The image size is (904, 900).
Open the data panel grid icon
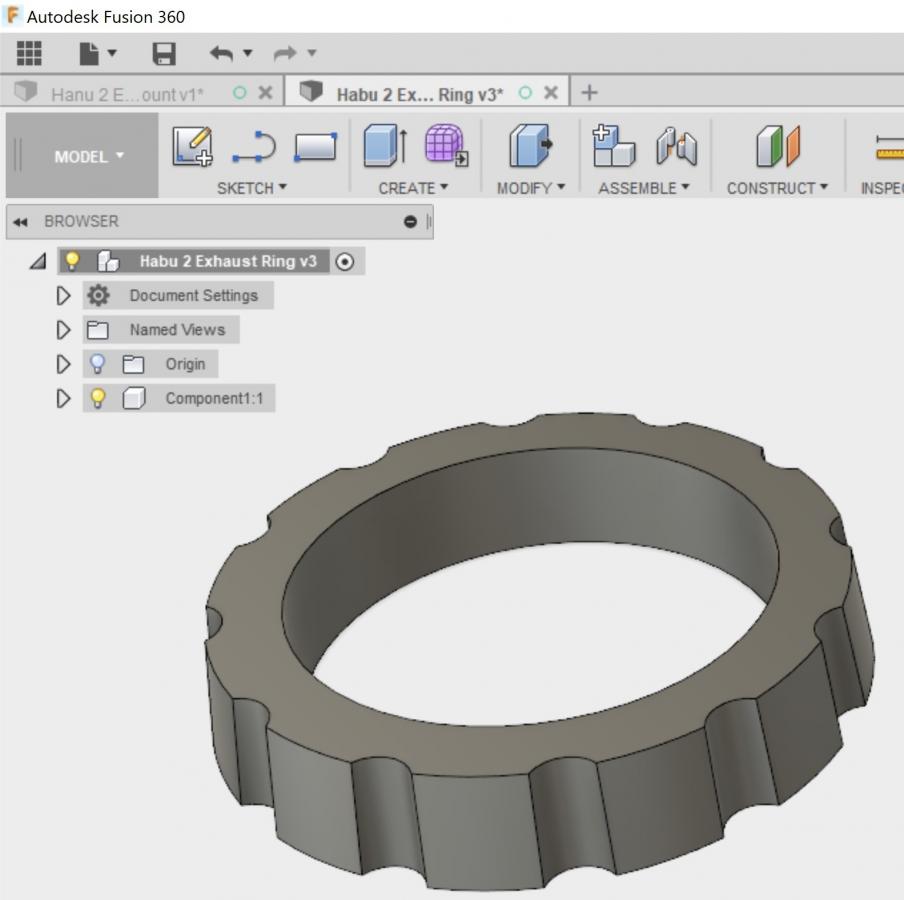tap(30, 53)
